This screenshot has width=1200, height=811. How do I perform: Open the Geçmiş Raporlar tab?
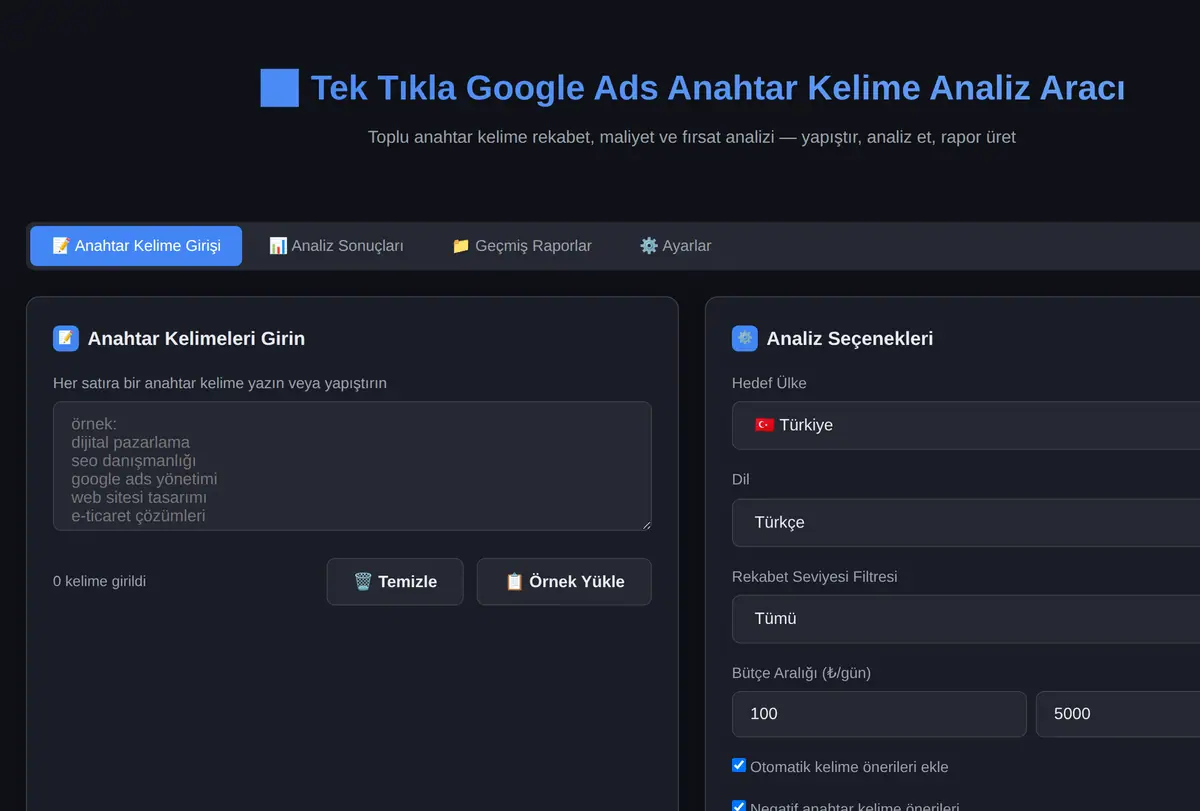coord(521,246)
